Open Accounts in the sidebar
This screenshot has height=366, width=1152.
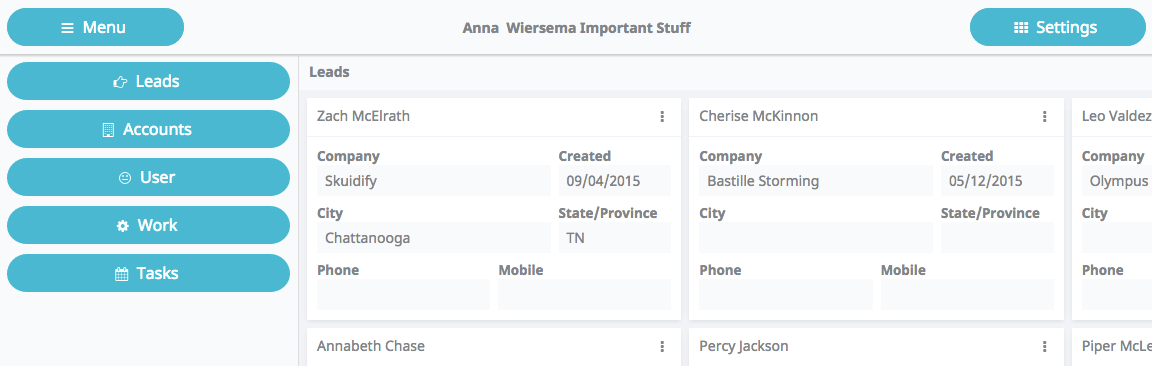click(x=148, y=129)
